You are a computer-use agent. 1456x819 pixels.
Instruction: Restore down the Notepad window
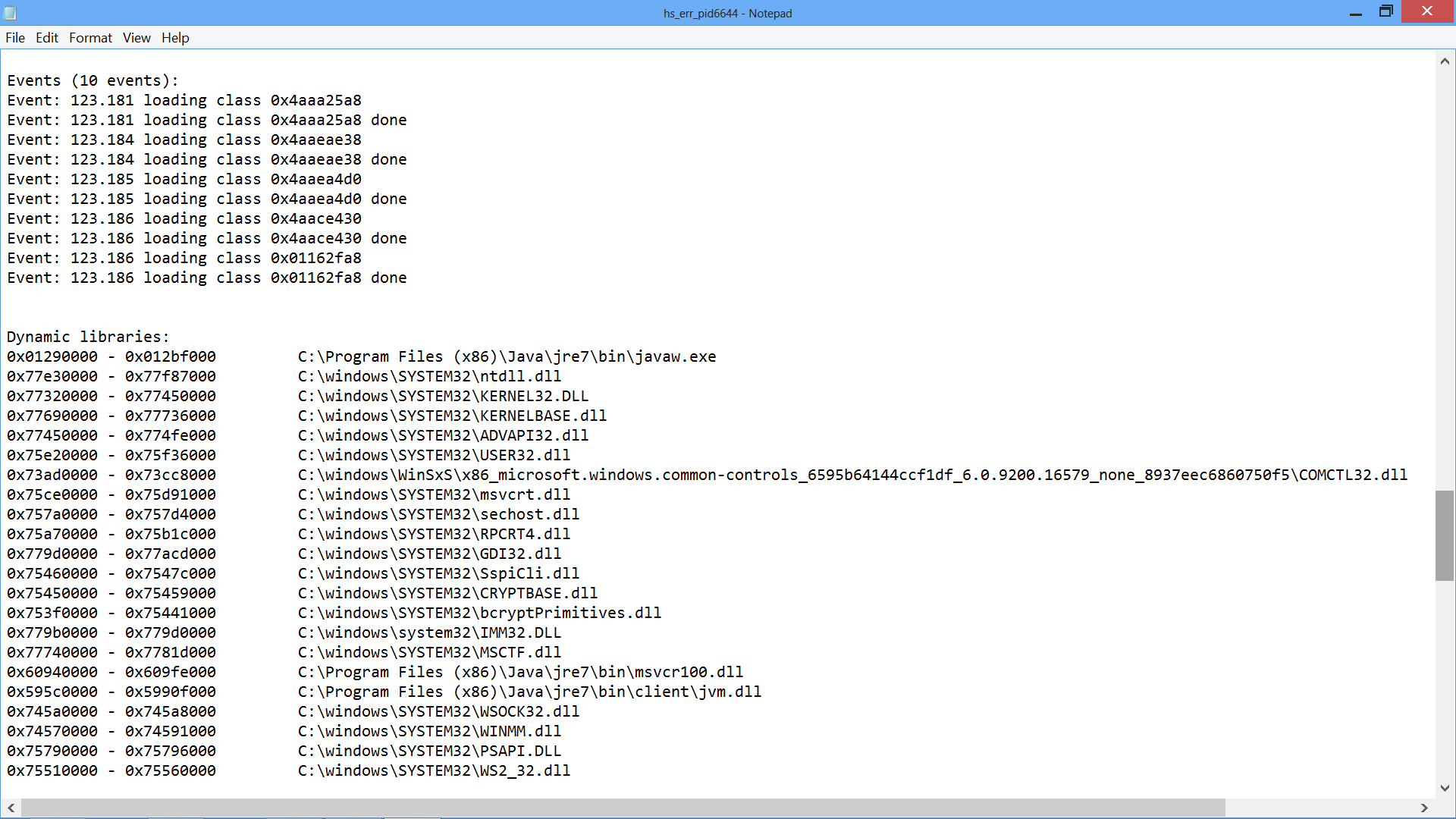tap(1386, 11)
